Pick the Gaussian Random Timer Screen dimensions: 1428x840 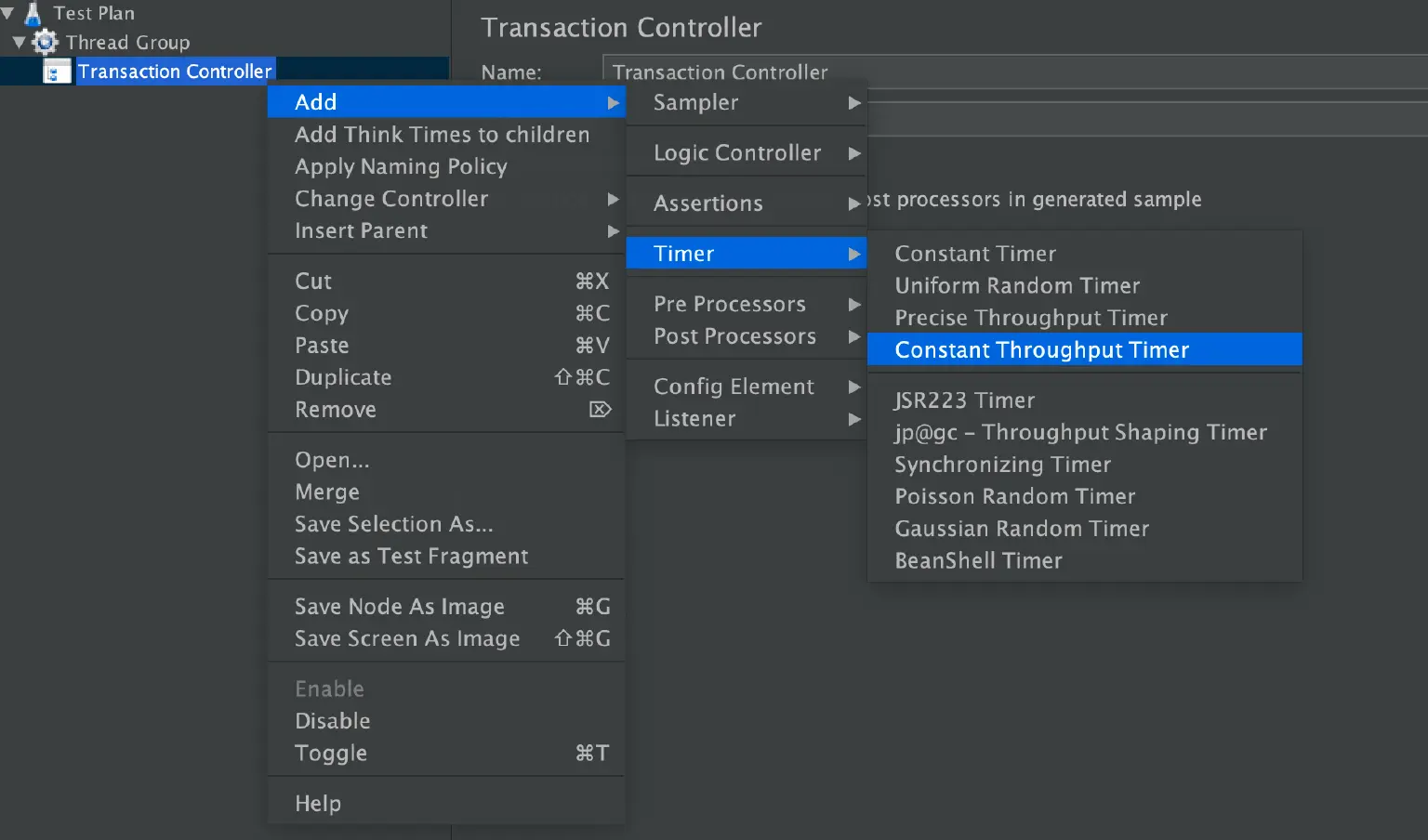(1022, 528)
